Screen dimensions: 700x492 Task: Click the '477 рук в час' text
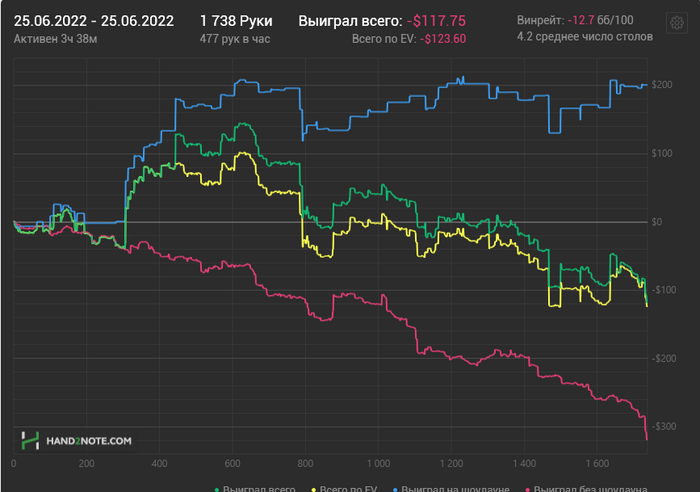point(235,39)
